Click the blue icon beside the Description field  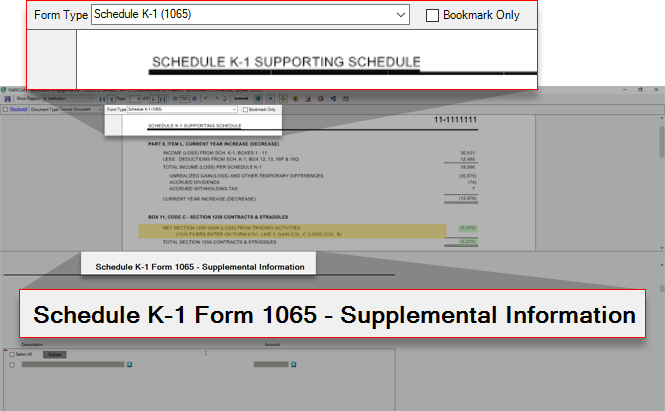click(x=129, y=364)
